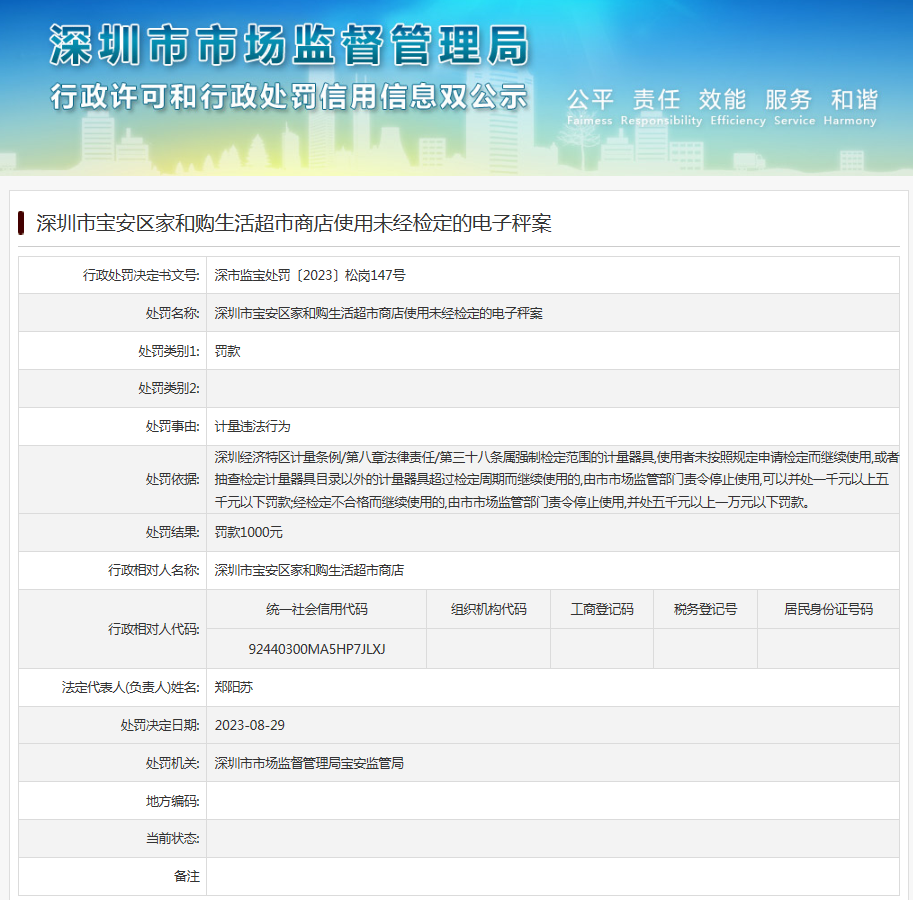Click the 处罚事由 label

(172, 427)
